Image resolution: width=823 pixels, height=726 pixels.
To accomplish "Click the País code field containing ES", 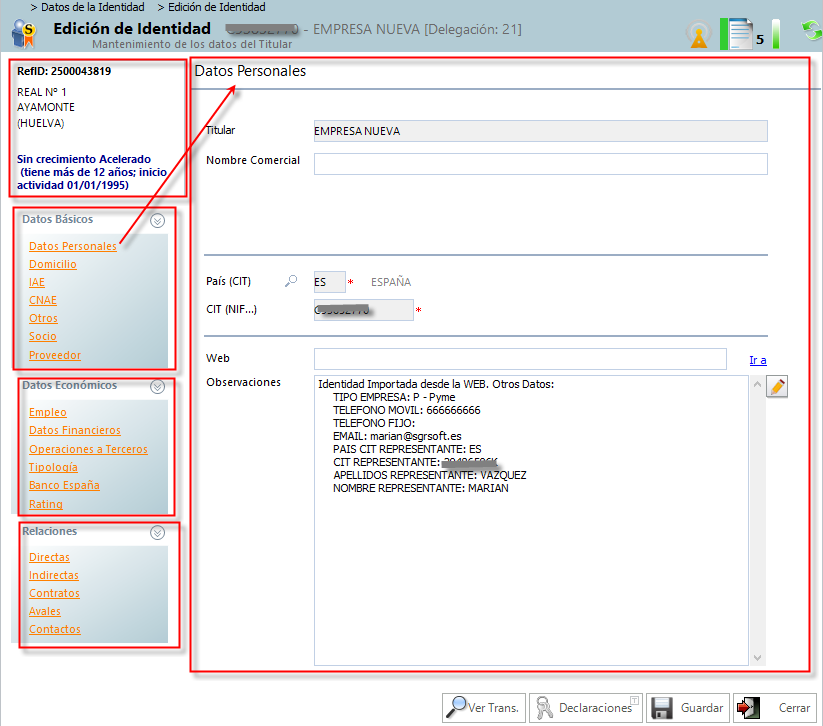I will [x=330, y=282].
